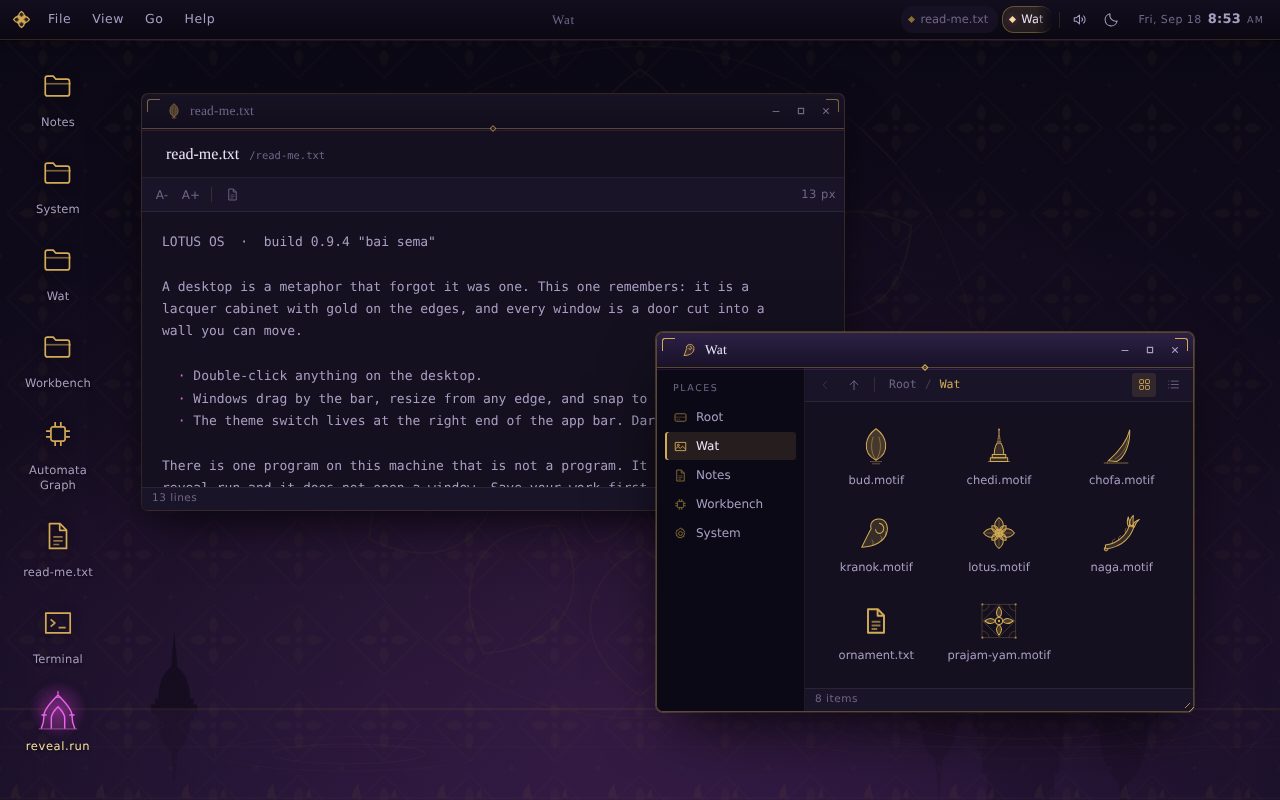This screenshot has height=800, width=1280.
Task: Select Root in the Places sidebar
Action: 730,417
